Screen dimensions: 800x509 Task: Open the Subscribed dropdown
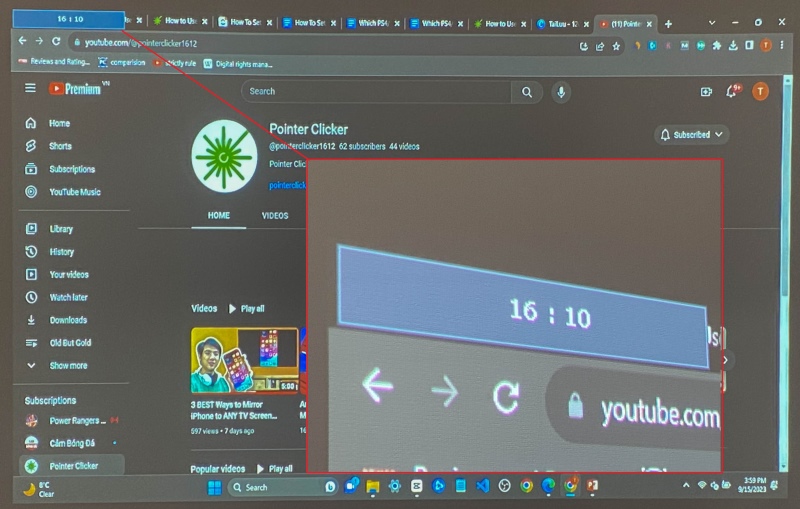(692, 135)
